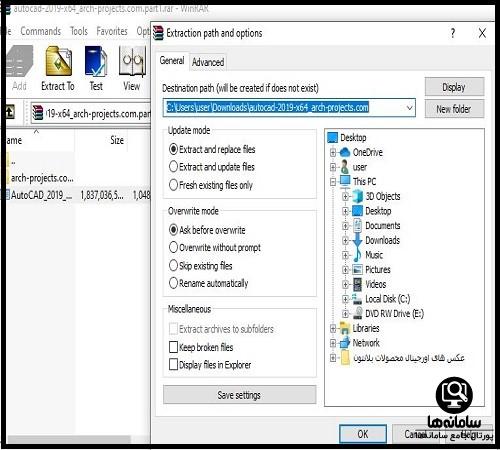Expand the Videos tree node
Image resolution: width=500 pixels, height=450 pixels.
[x=345, y=284]
